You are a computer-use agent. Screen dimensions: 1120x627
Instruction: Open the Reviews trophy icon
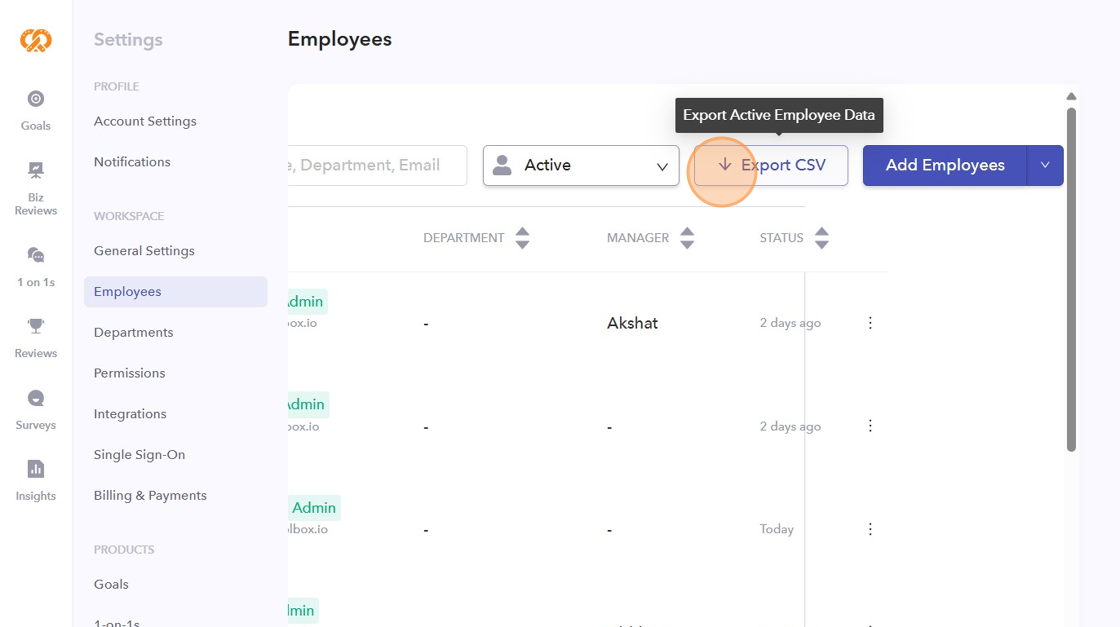pyautogui.click(x=36, y=326)
